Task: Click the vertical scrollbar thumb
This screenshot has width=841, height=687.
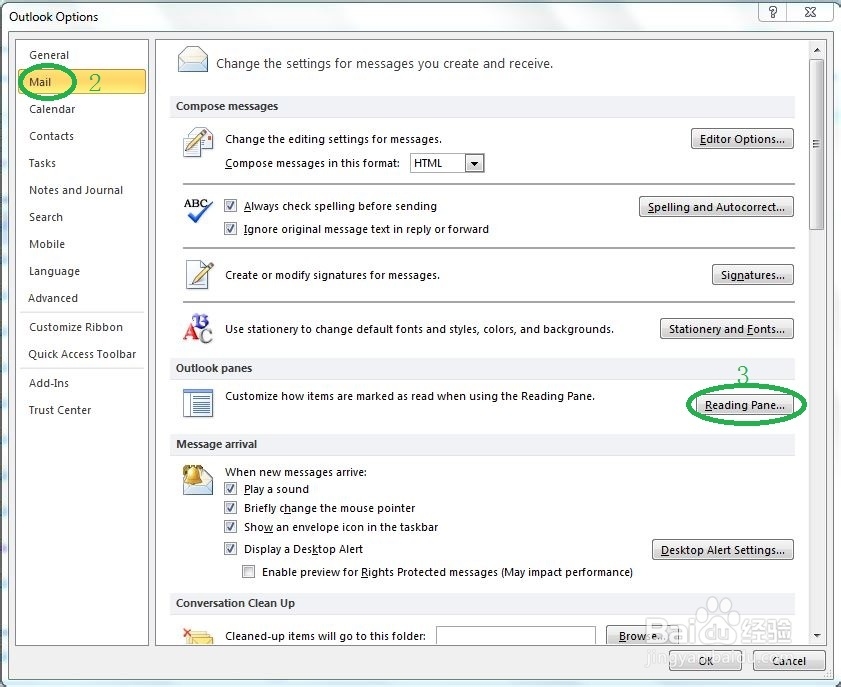Action: coord(817,144)
